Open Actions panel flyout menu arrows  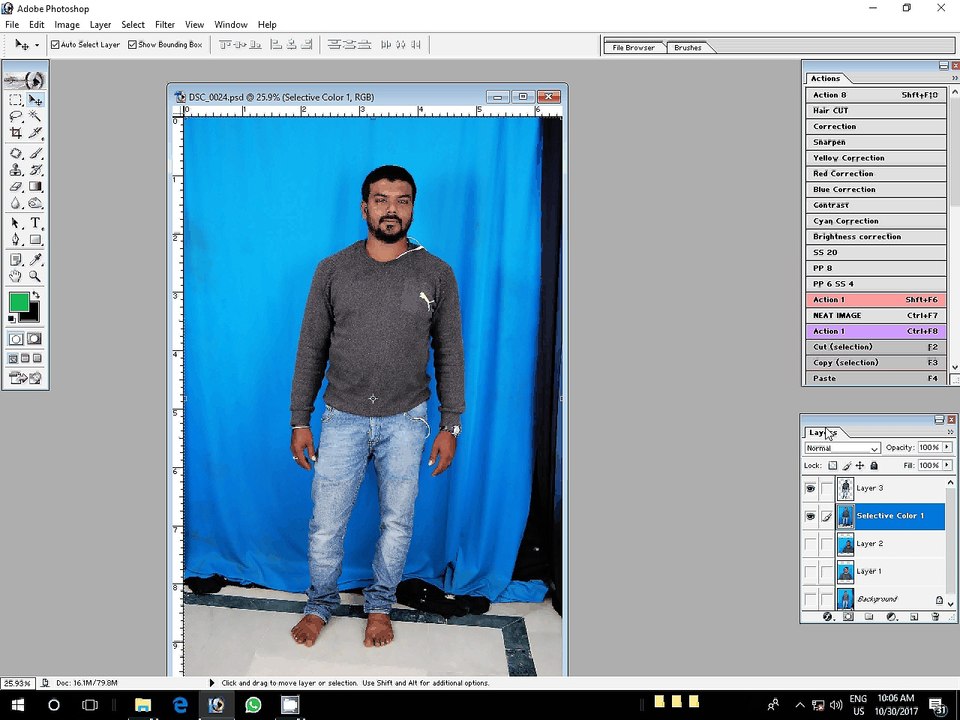[954, 78]
